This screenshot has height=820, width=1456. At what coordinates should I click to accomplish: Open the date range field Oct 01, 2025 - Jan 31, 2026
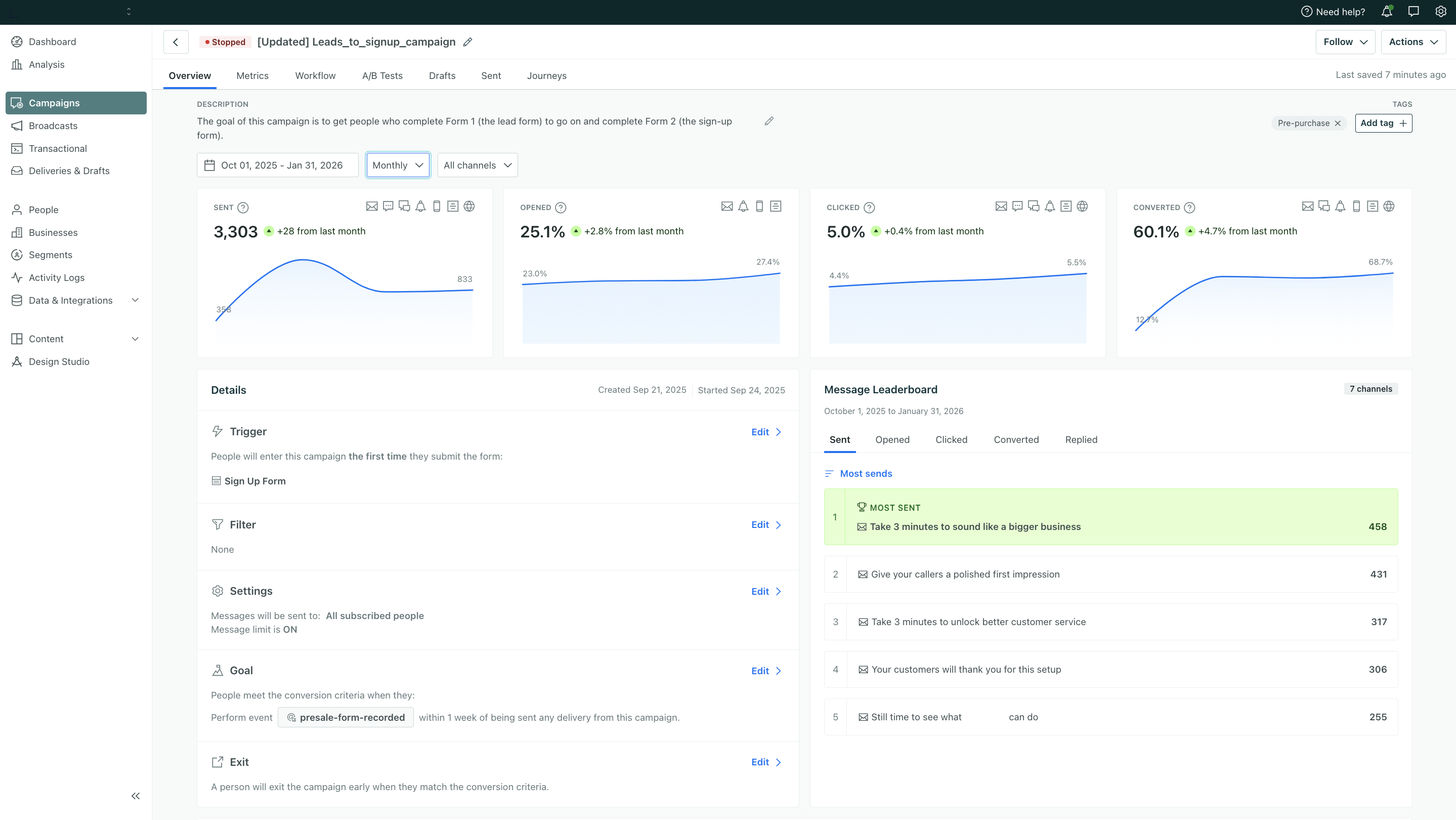pos(278,165)
